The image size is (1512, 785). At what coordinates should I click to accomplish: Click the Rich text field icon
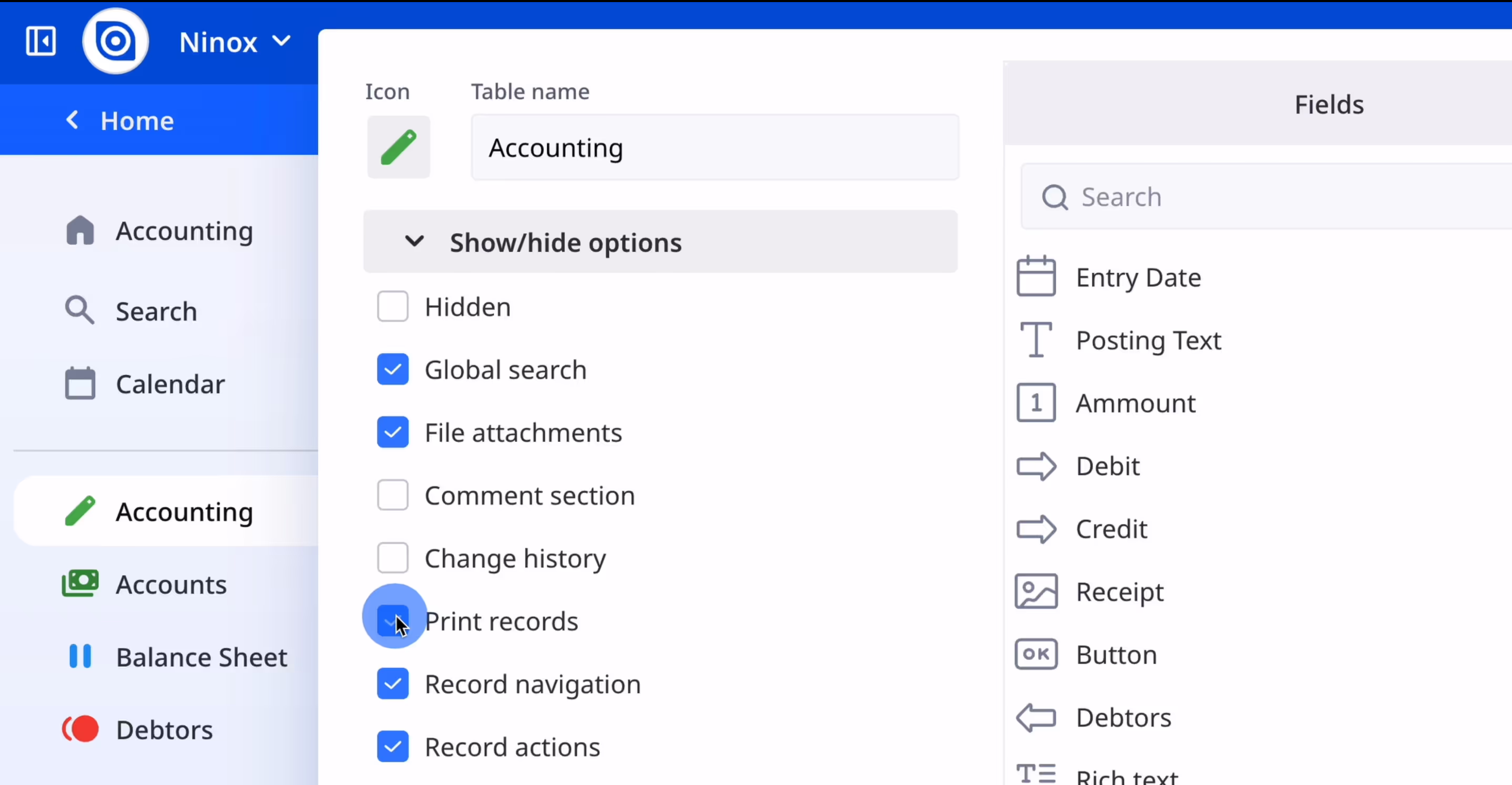(1036, 773)
